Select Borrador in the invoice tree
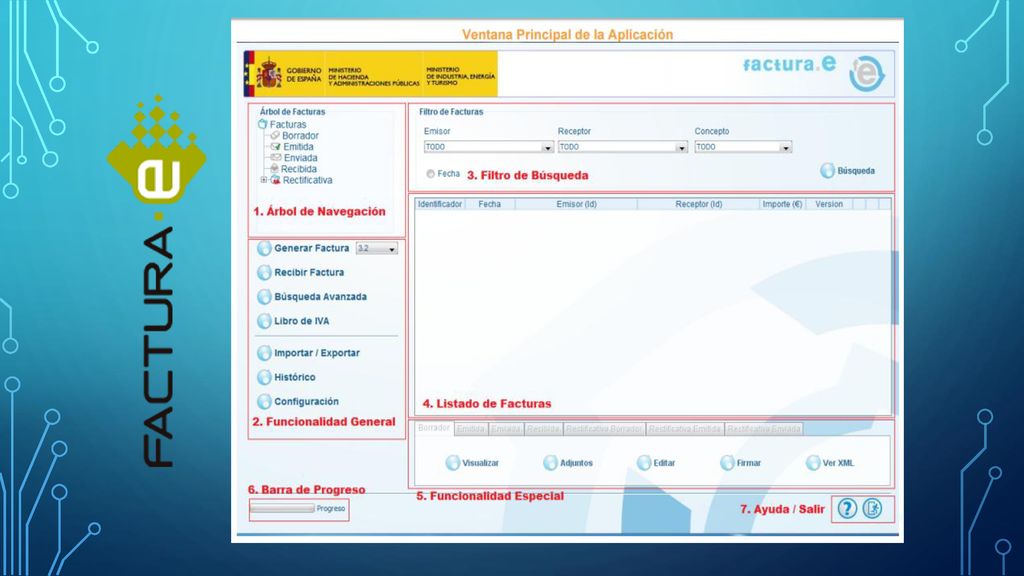Viewport: 1024px width, 576px height. pyautogui.click(x=300, y=136)
